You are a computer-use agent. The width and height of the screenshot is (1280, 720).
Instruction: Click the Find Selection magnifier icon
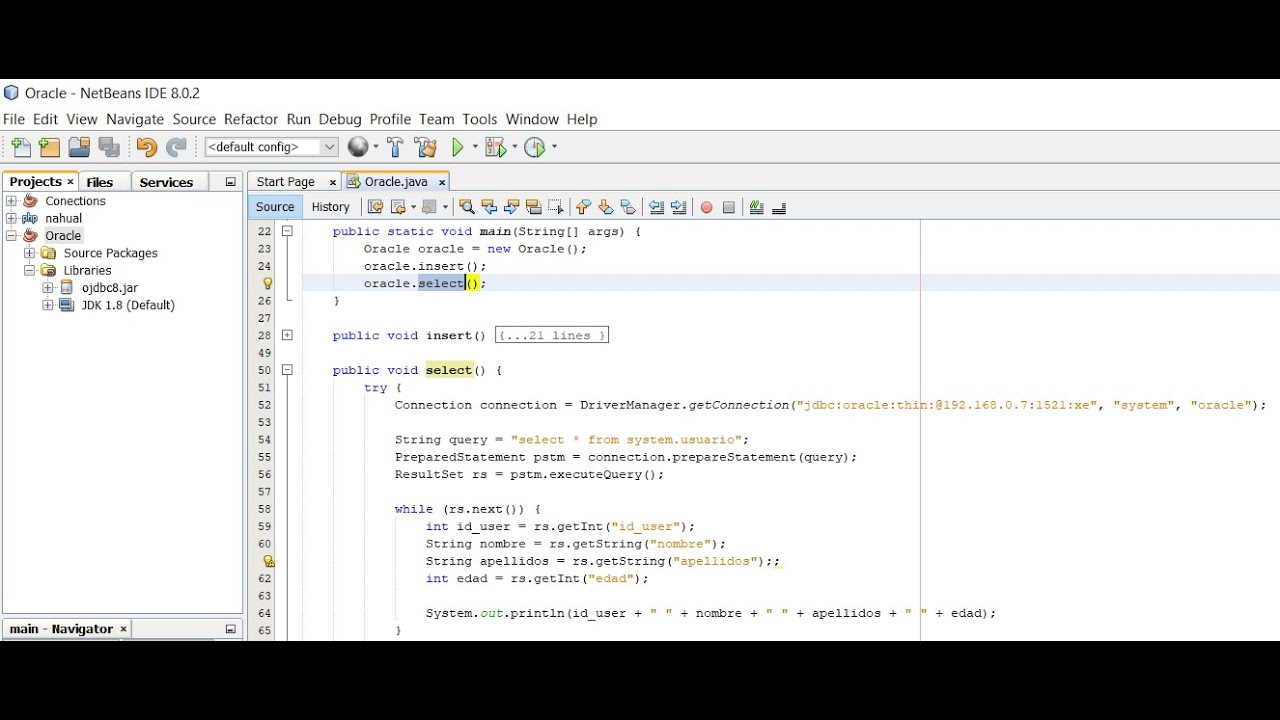tap(466, 207)
